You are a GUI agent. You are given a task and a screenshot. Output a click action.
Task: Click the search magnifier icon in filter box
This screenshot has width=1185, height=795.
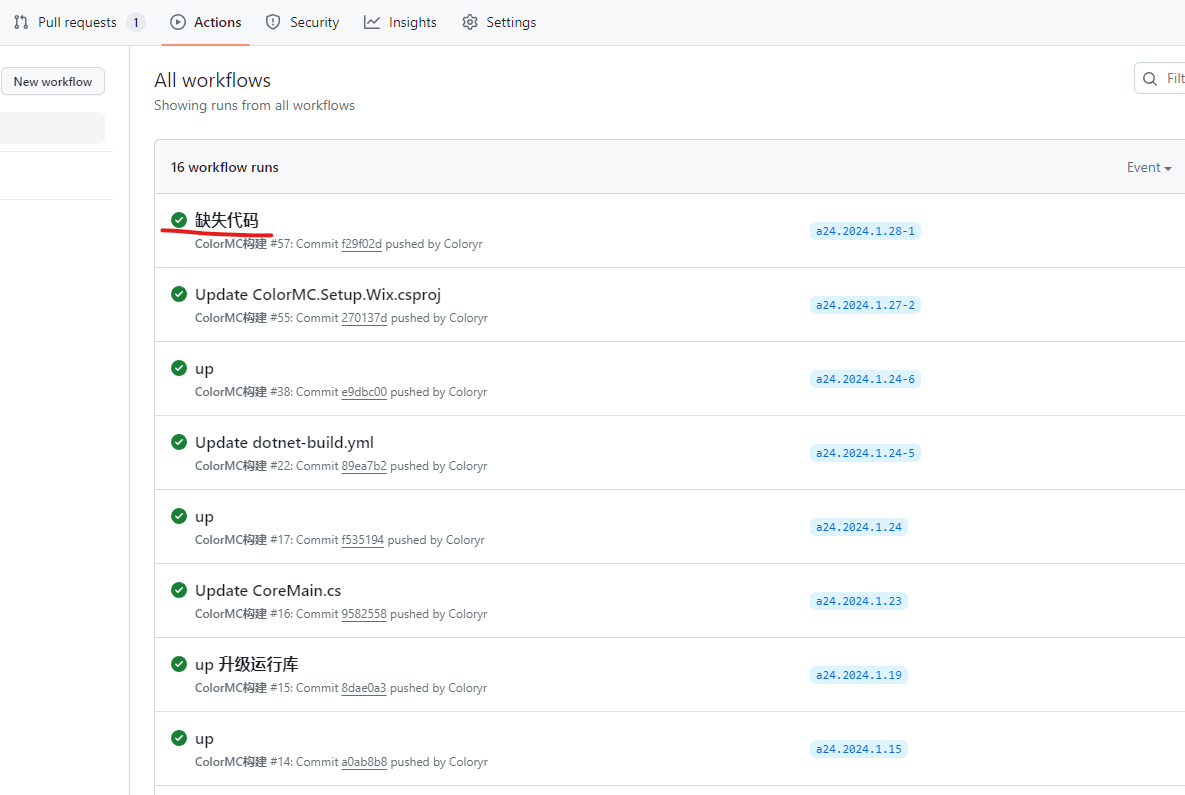coord(1151,78)
